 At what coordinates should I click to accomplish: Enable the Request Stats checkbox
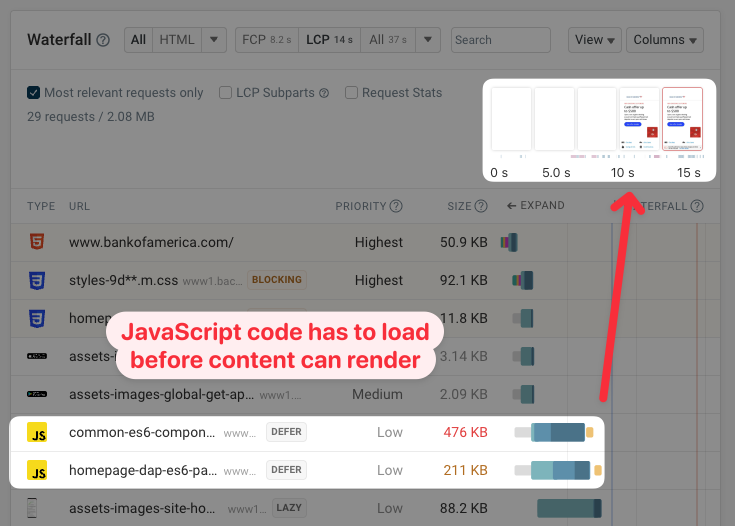point(351,93)
